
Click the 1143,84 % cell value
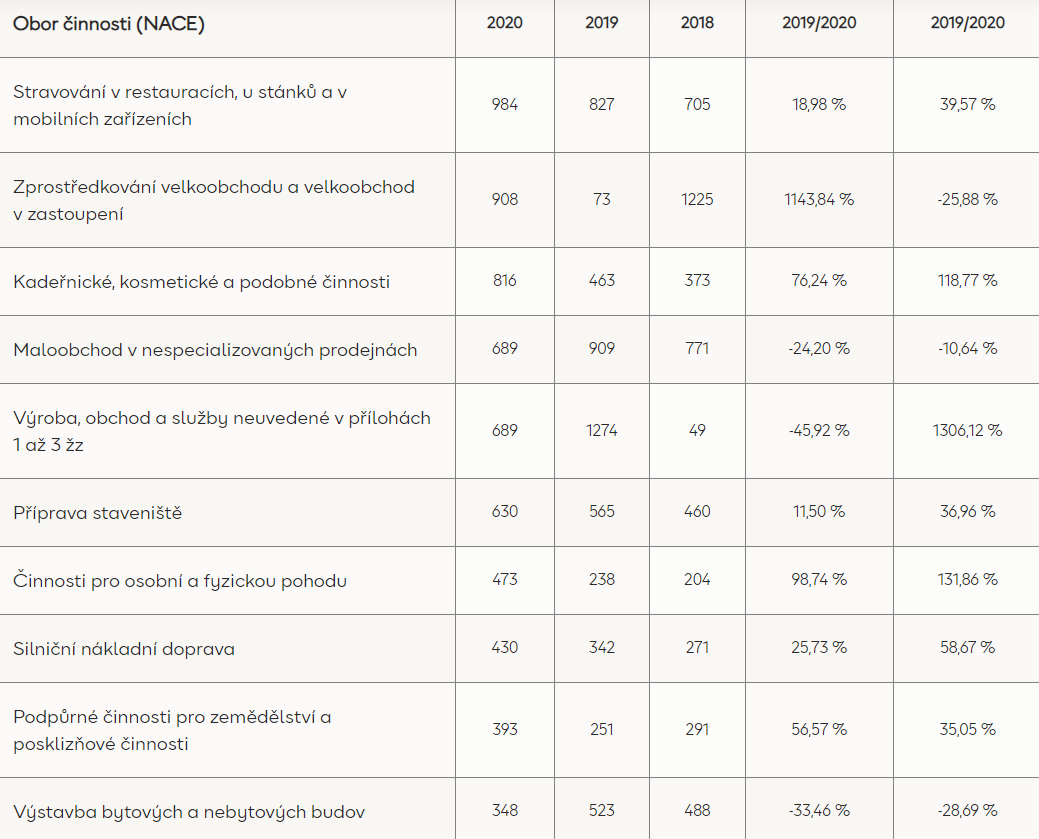(819, 199)
